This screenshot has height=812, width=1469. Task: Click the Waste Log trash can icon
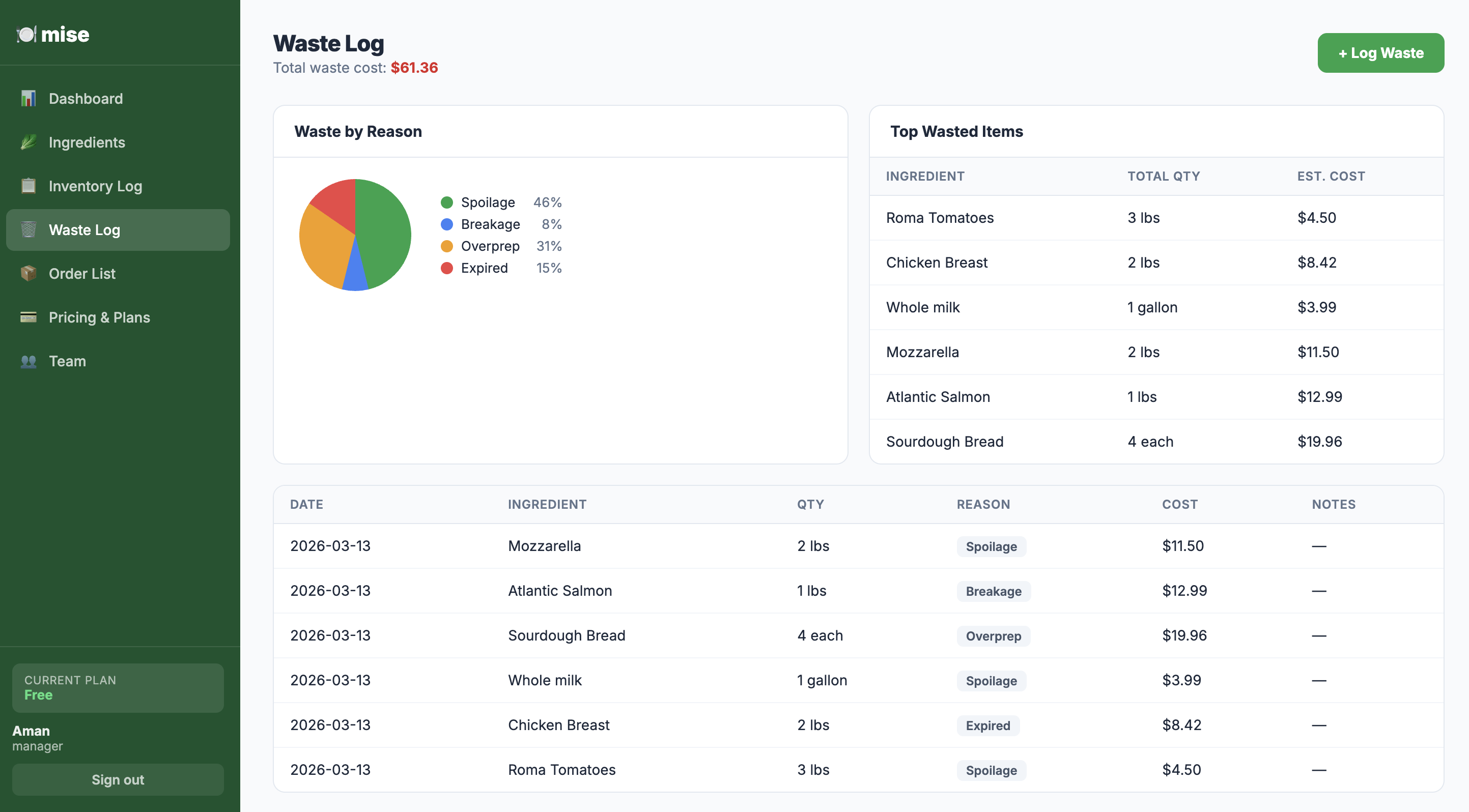coord(29,229)
